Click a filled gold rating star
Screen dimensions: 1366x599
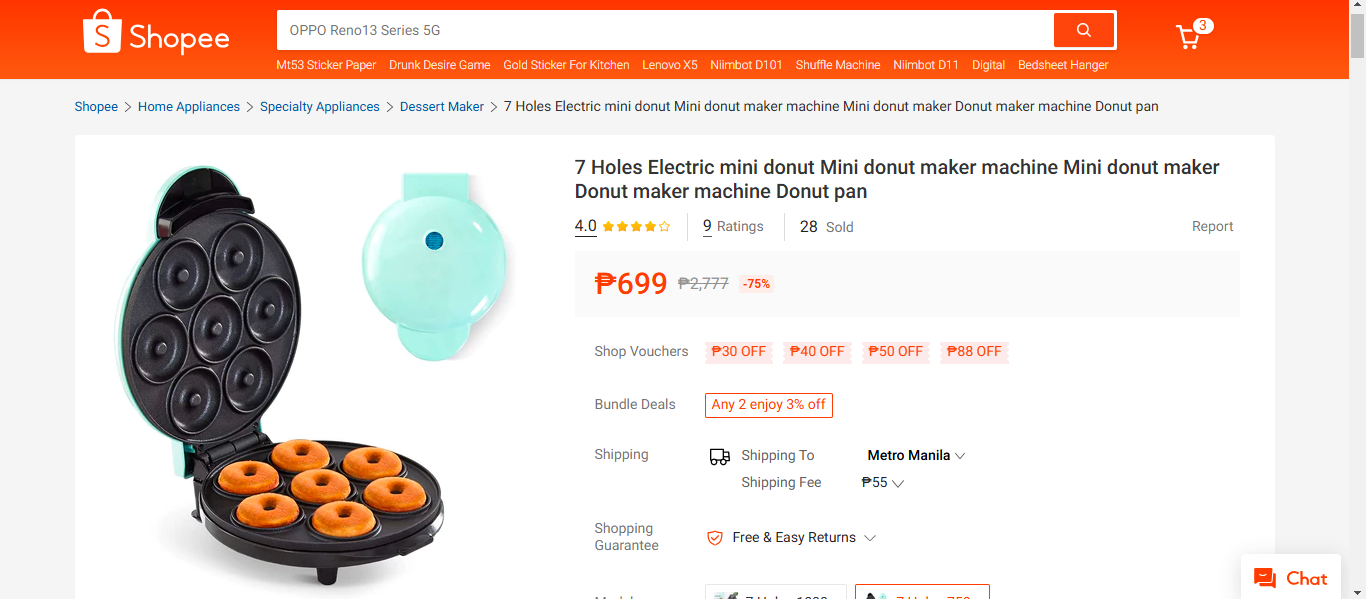pos(610,226)
